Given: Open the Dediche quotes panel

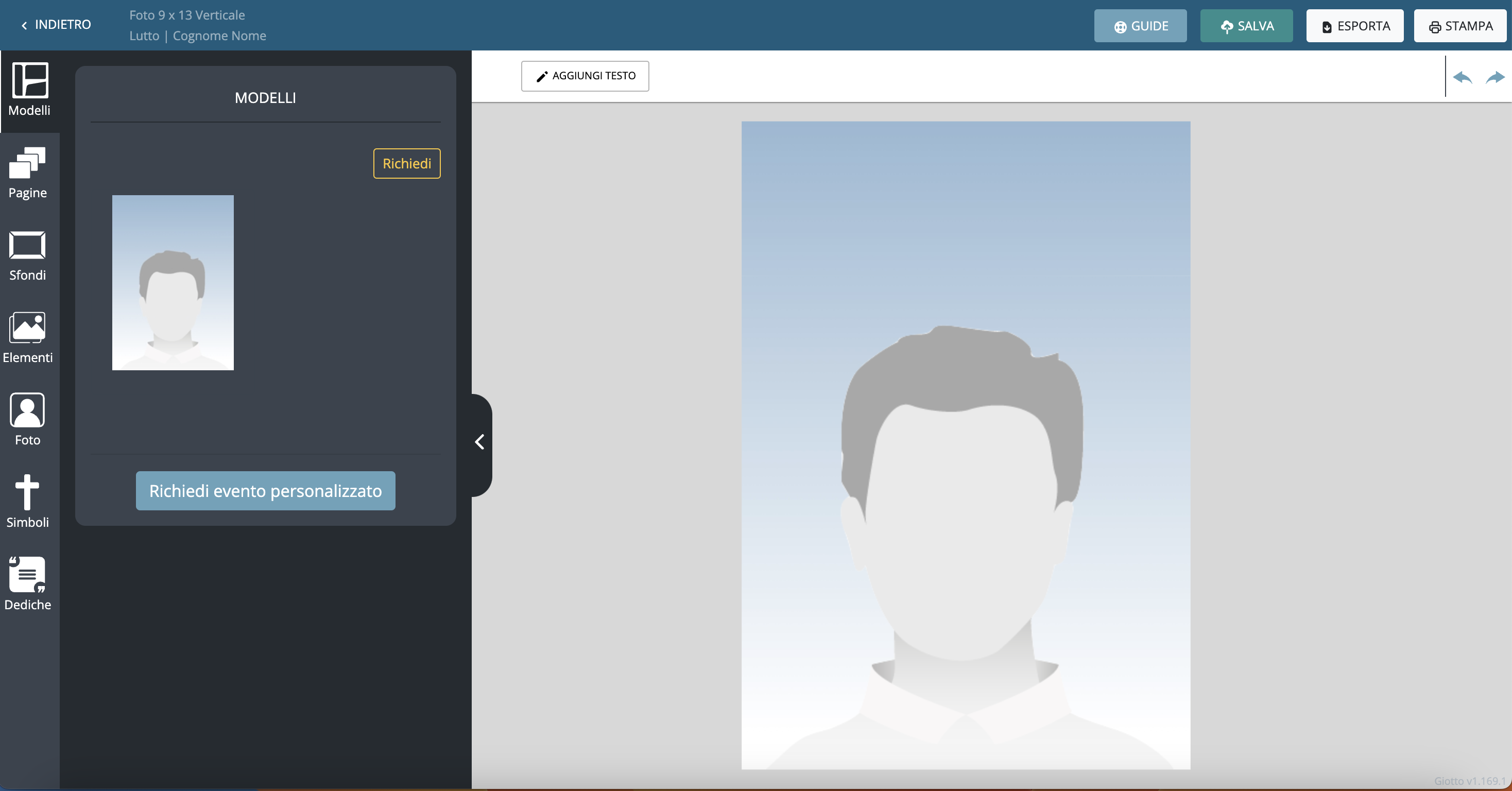Looking at the screenshot, I should coord(28,583).
